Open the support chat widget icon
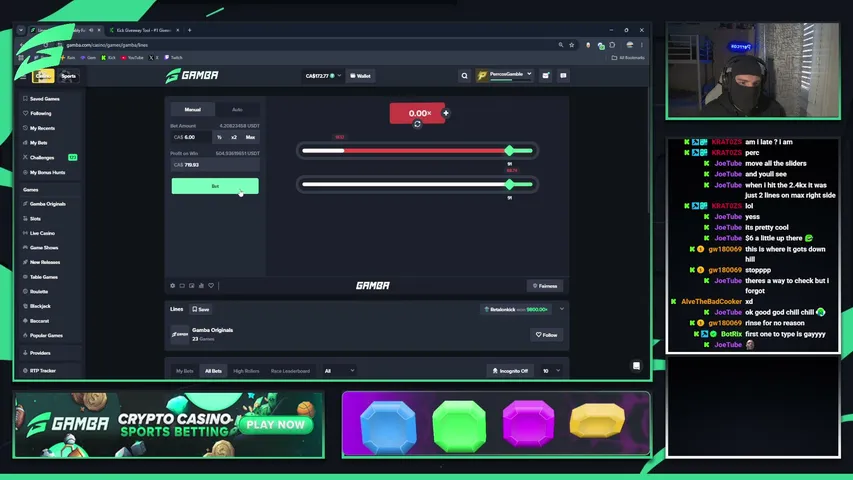The width and height of the screenshot is (853, 480). coord(636,366)
